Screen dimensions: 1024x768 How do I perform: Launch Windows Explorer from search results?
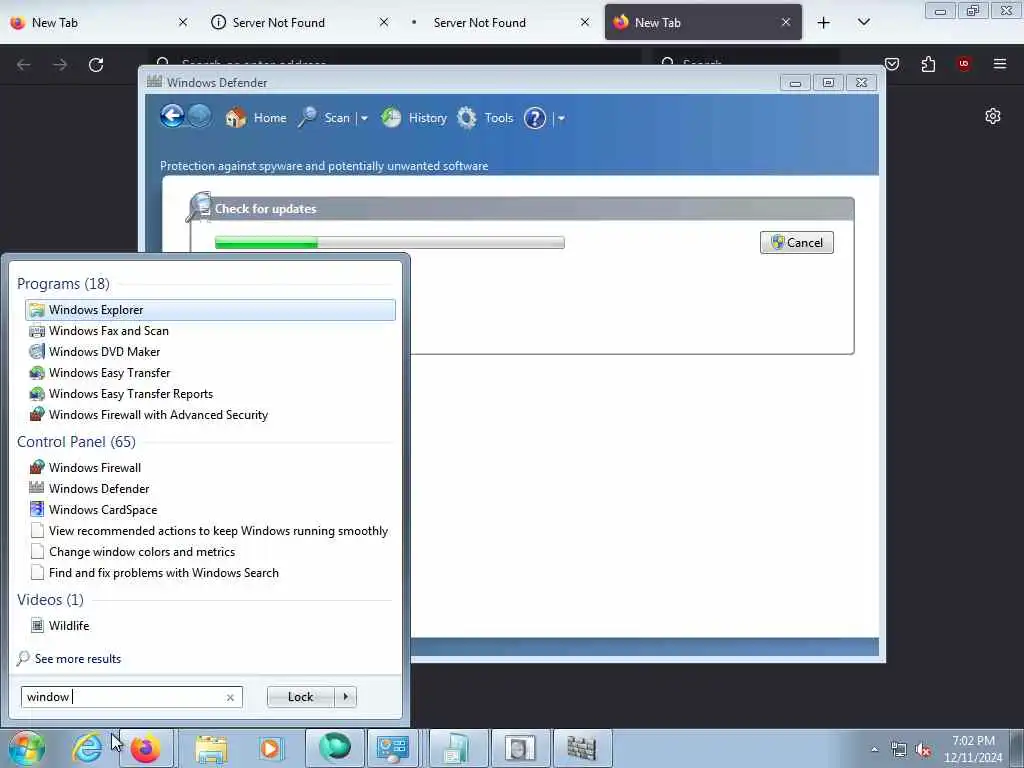(x=210, y=310)
